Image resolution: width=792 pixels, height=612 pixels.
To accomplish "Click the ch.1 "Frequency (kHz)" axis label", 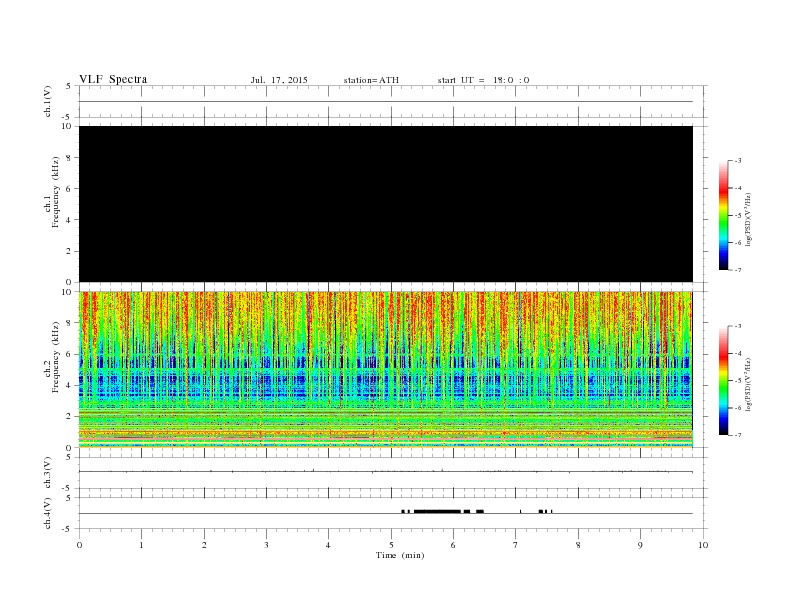I will tap(55, 192).
